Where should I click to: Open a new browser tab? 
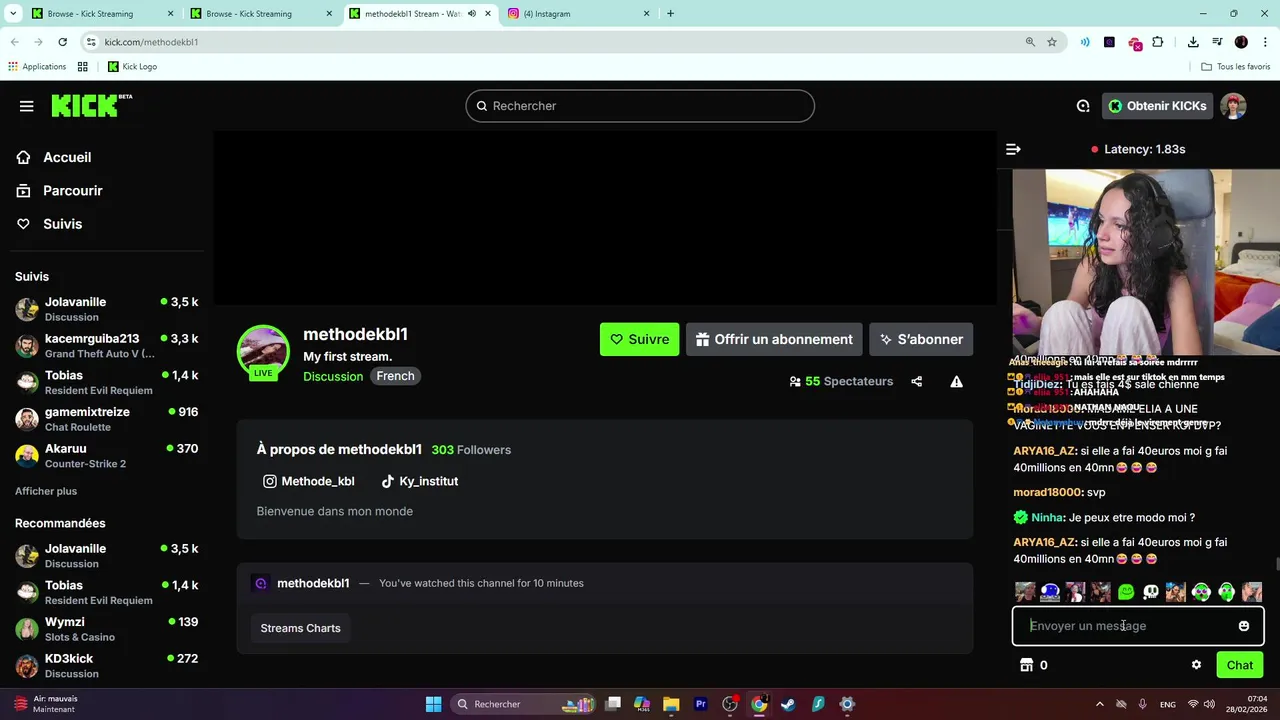pos(670,14)
